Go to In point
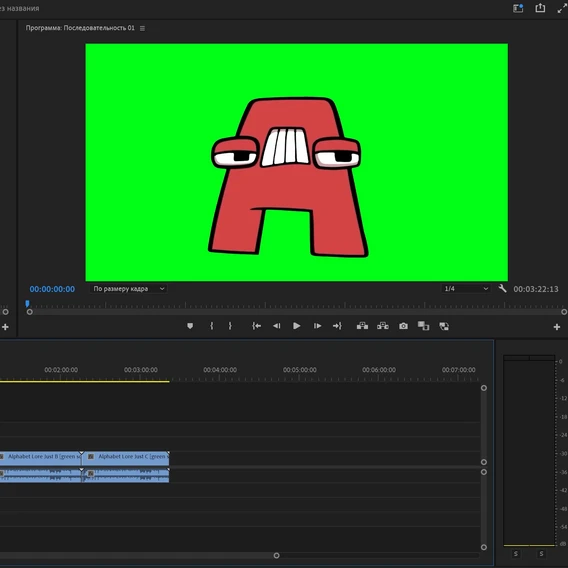This screenshot has height=568, width=568. [256, 326]
